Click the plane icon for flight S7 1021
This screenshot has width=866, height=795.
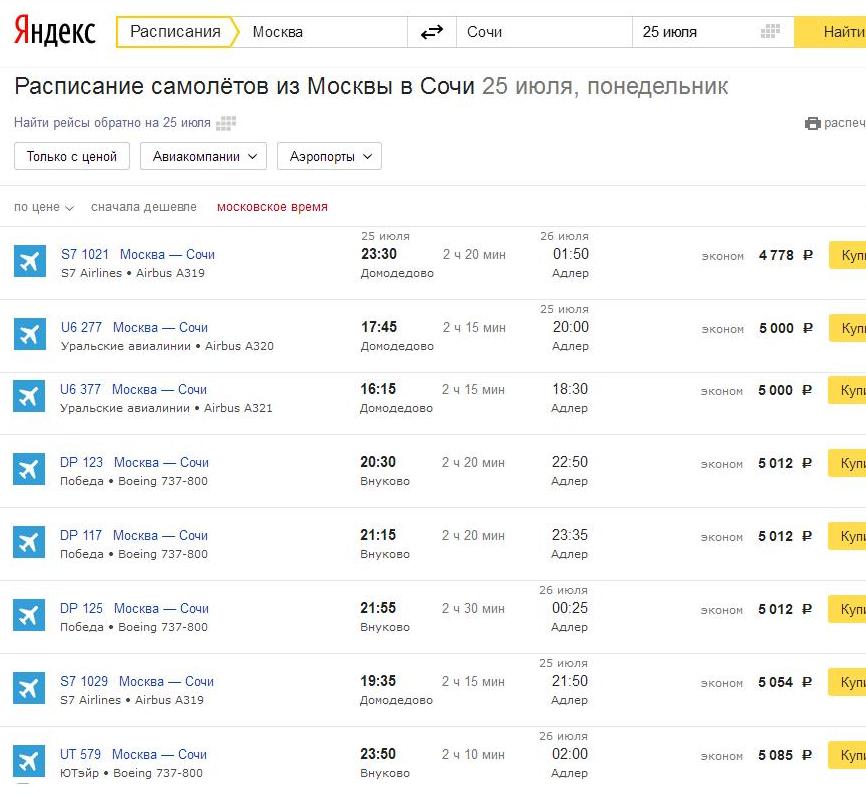(x=30, y=262)
